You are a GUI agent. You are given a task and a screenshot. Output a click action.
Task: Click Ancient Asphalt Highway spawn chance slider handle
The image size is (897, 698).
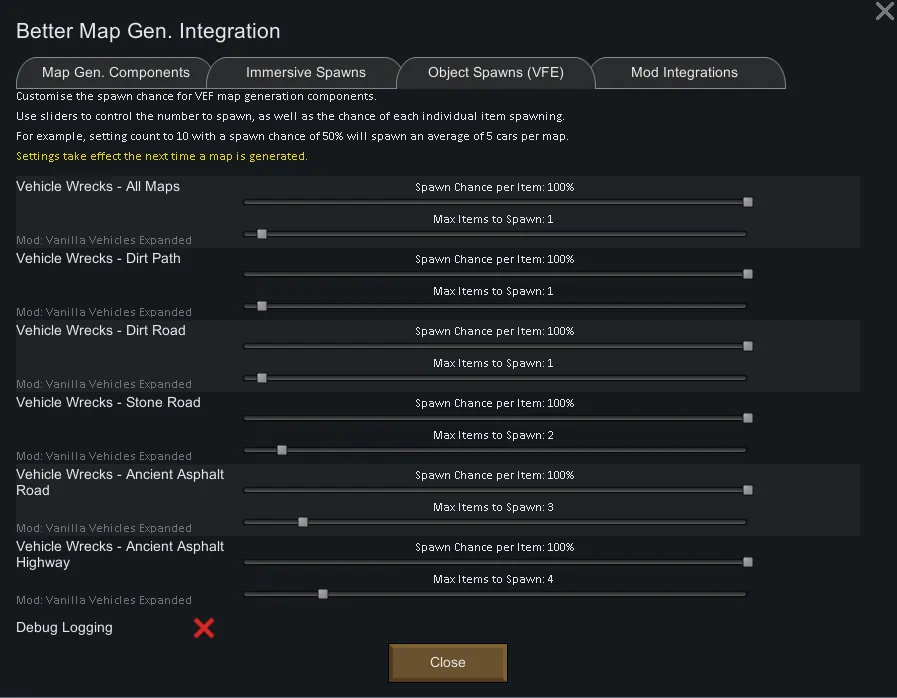click(x=748, y=562)
